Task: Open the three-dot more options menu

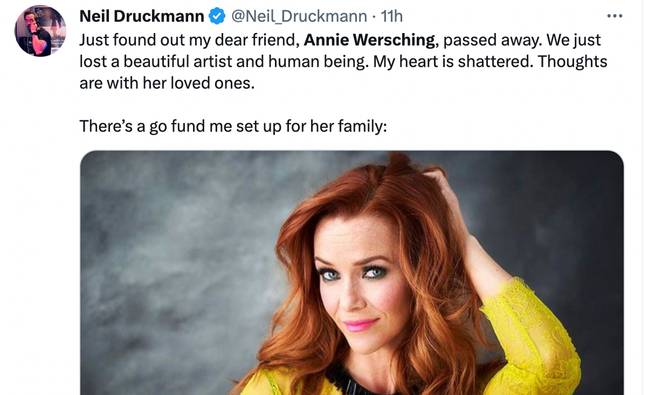Action: click(x=615, y=16)
